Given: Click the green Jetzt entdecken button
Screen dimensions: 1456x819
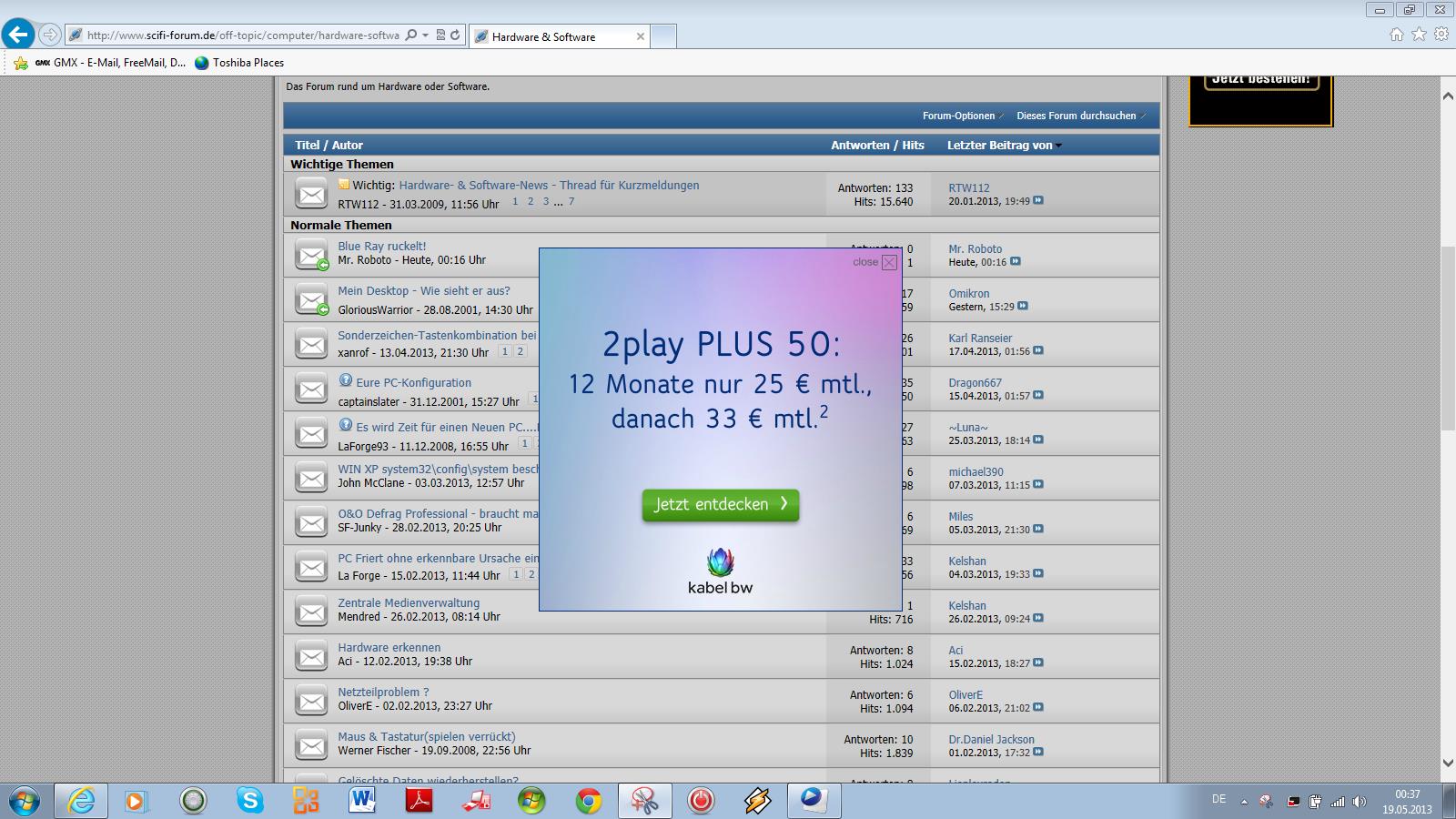Looking at the screenshot, I should [x=720, y=505].
